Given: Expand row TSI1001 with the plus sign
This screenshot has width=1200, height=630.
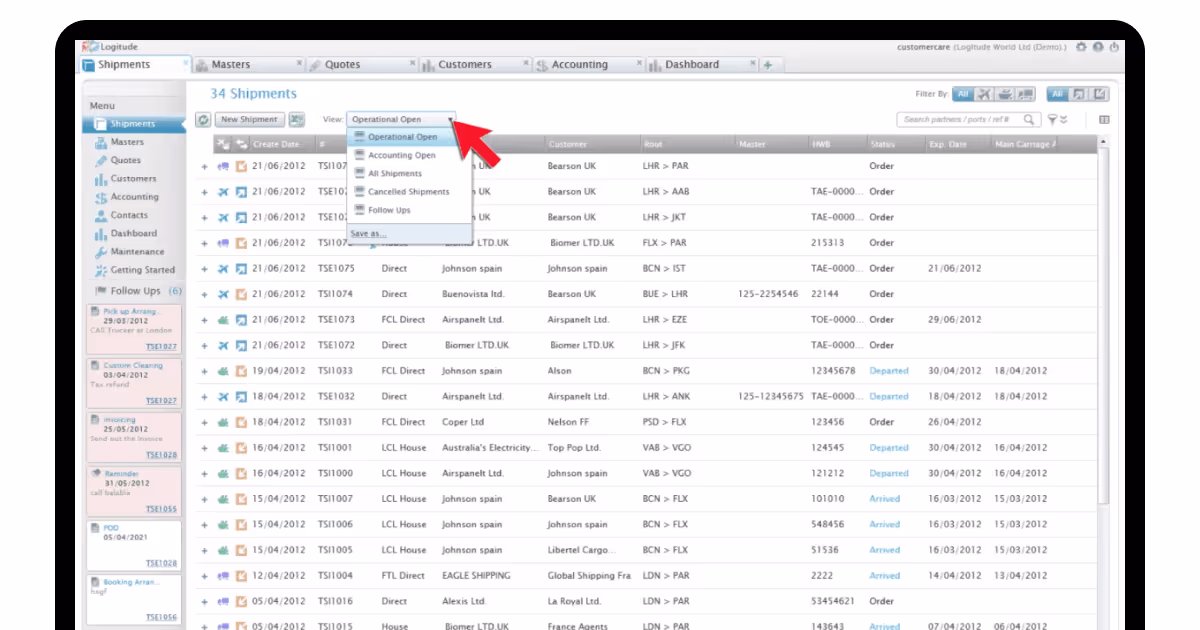Looking at the screenshot, I should pos(204,448).
